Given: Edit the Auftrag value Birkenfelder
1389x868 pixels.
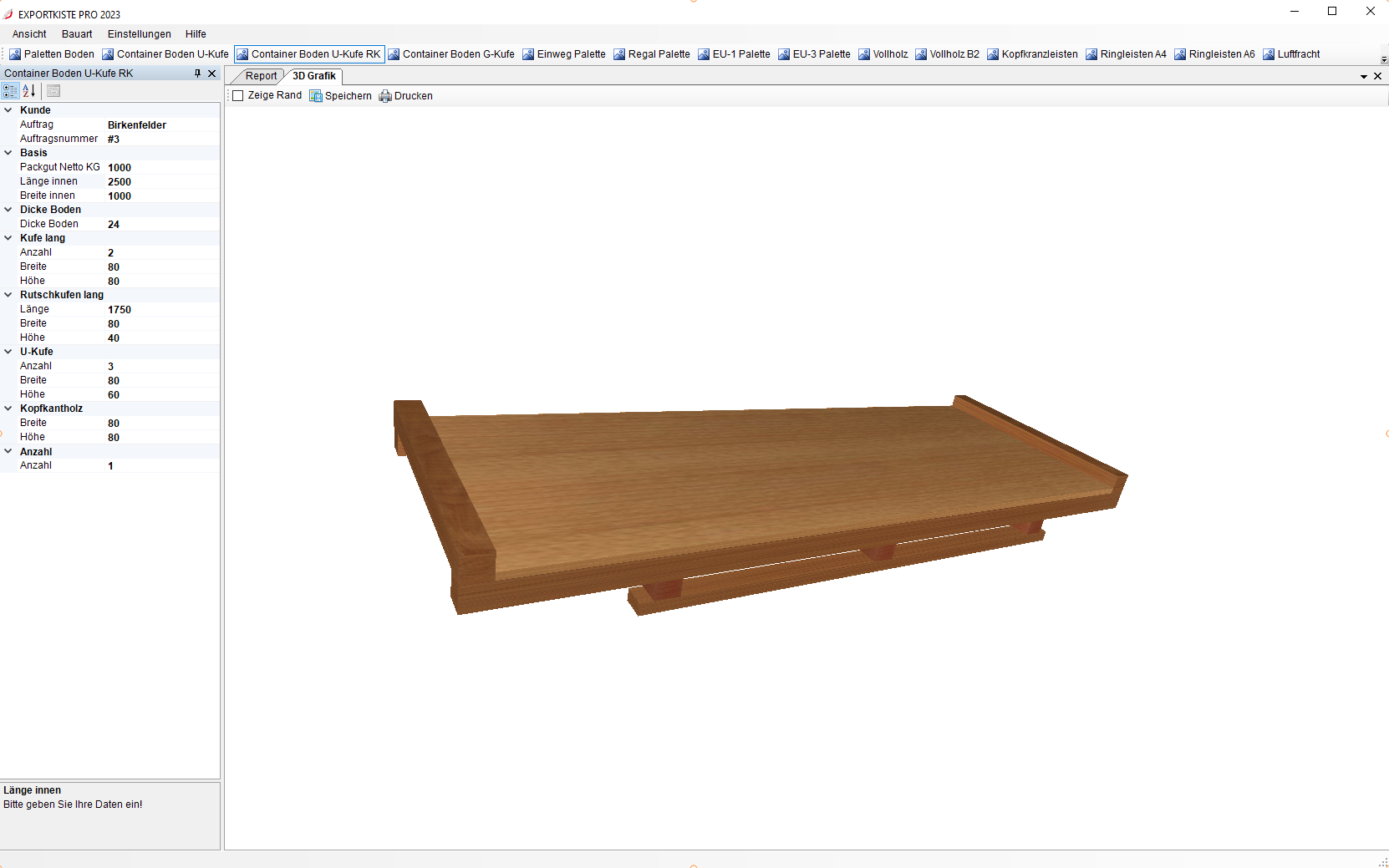Looking at the screenshot, I should 162,125.
